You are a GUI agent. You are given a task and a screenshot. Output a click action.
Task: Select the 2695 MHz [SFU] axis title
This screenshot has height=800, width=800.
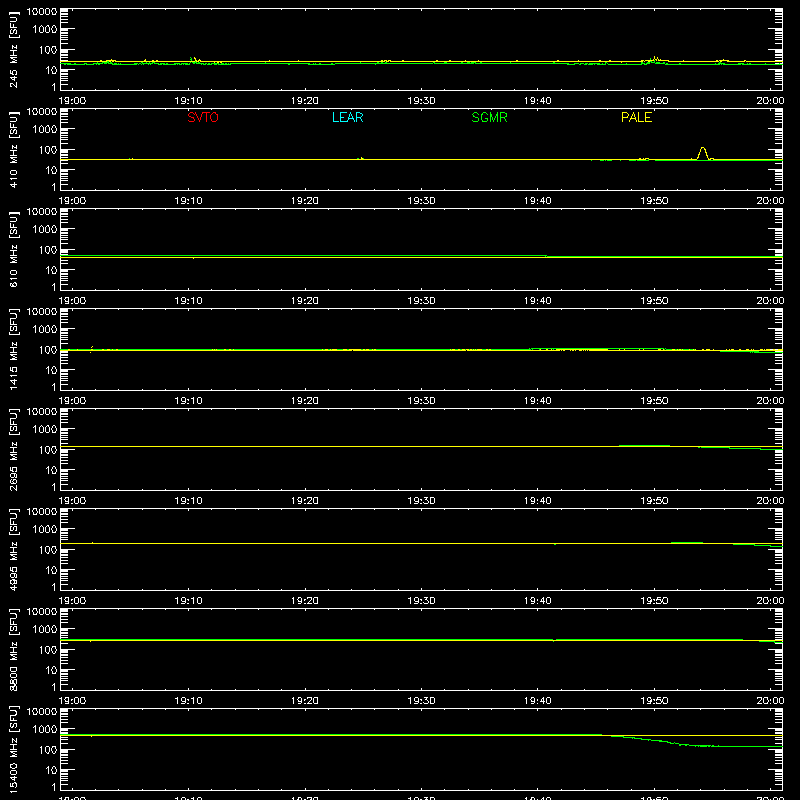tap(13, 449)
